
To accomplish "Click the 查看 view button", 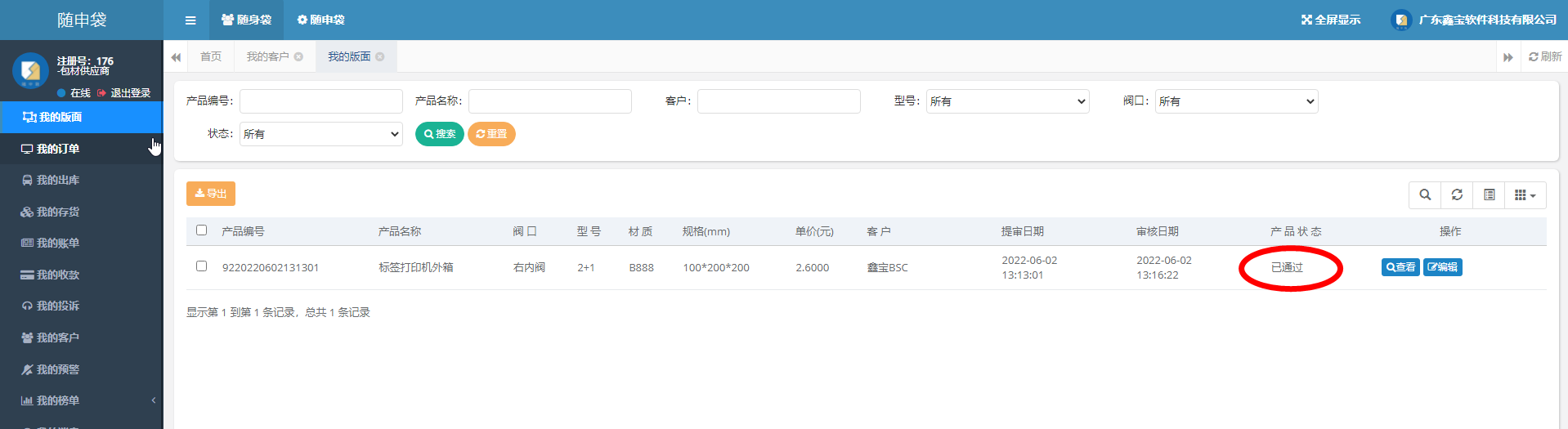I will [1400, 267].
